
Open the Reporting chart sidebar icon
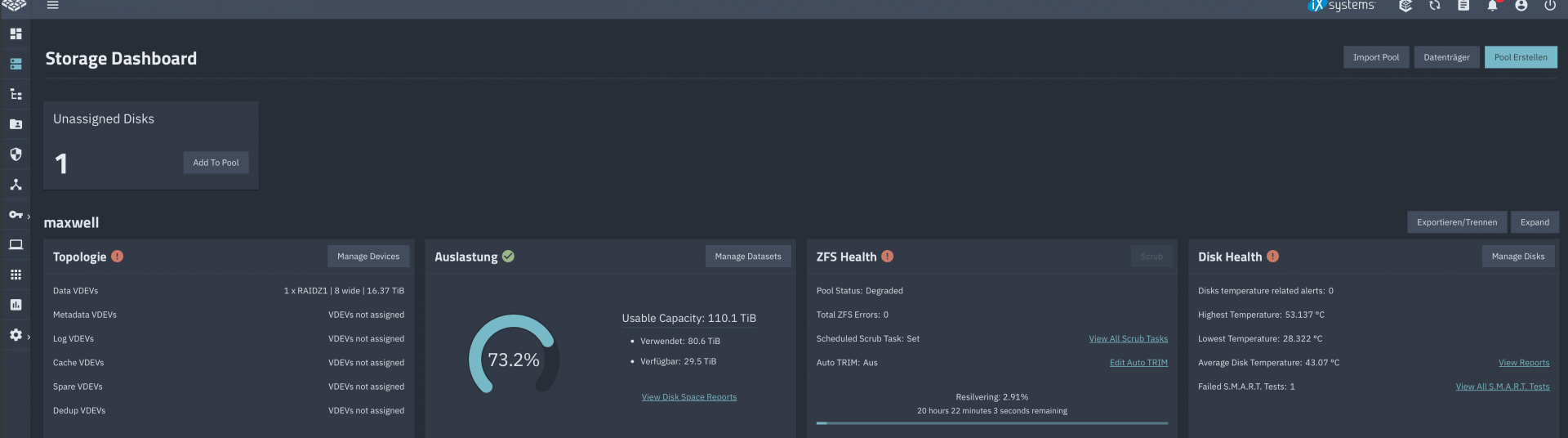pyautogui.click(x=16, y=305)
